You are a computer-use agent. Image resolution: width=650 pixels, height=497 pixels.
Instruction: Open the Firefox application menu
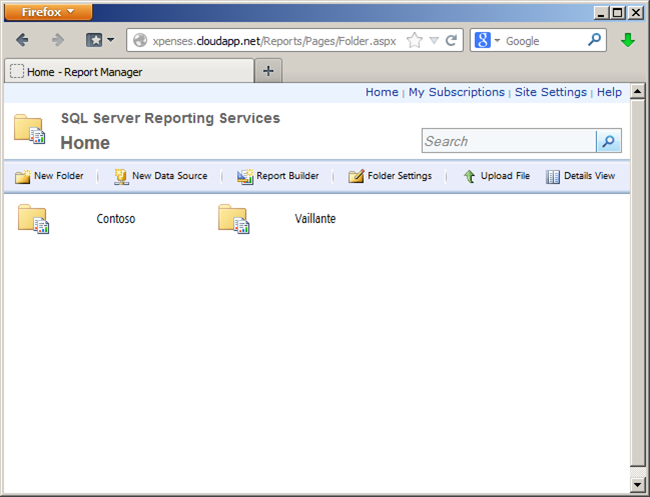[48, 12]
